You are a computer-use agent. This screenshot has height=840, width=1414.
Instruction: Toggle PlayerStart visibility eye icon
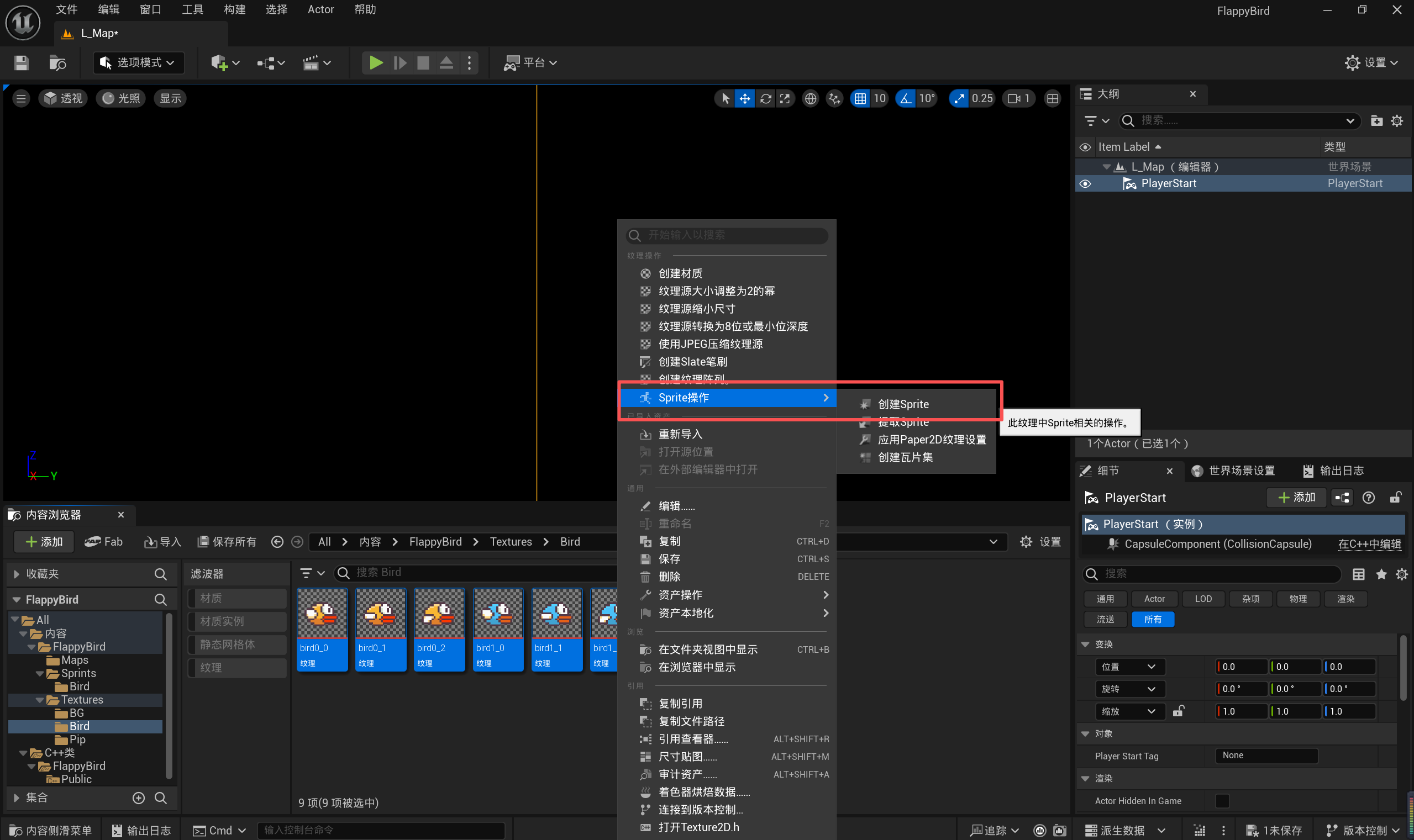1085,183
